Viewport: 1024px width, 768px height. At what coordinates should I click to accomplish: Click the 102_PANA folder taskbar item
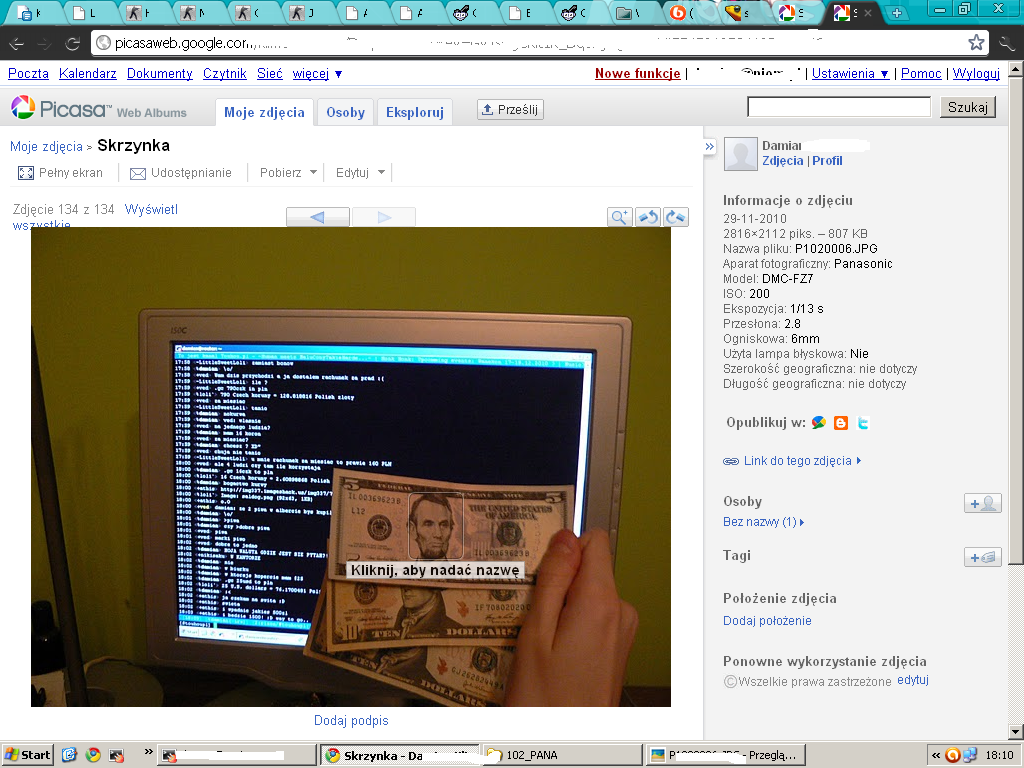[563, 755]
